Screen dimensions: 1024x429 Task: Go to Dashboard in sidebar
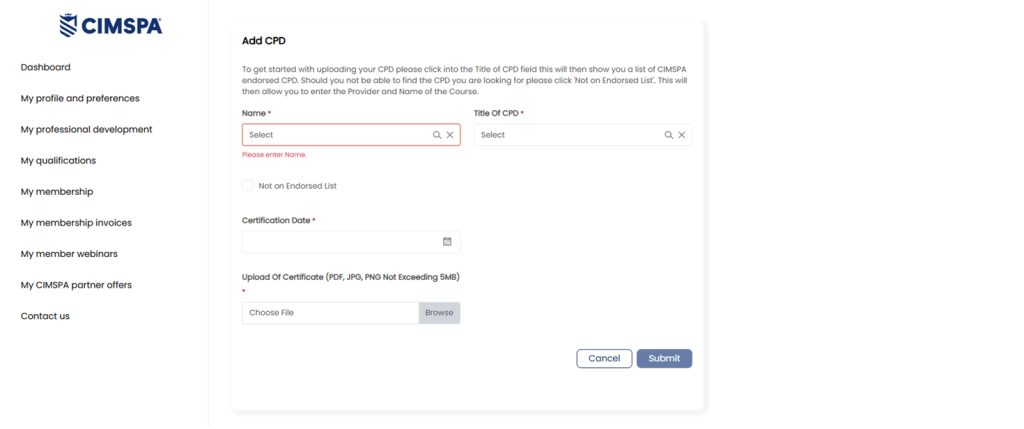click(x=45, y=67)
